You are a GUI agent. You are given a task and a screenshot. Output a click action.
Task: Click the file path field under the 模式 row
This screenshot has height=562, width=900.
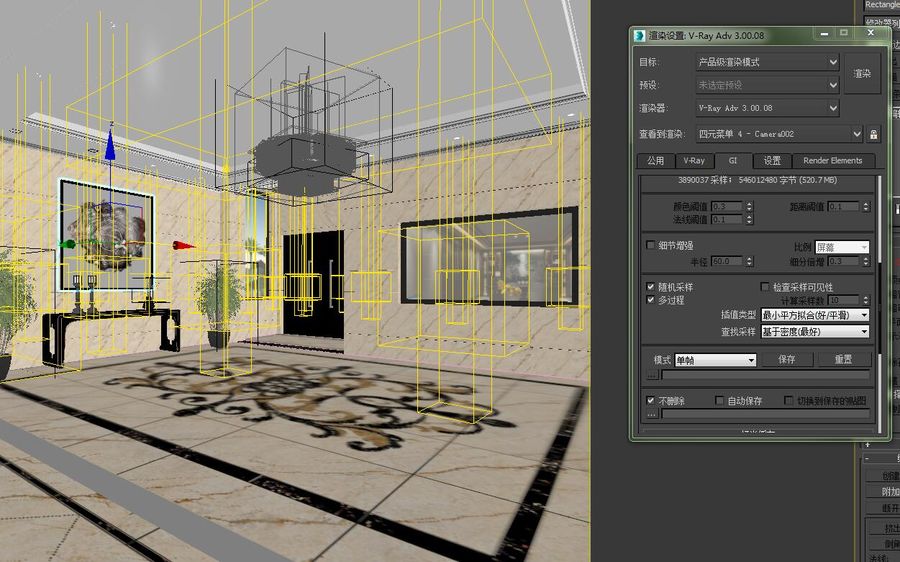(x=766, y=375)
